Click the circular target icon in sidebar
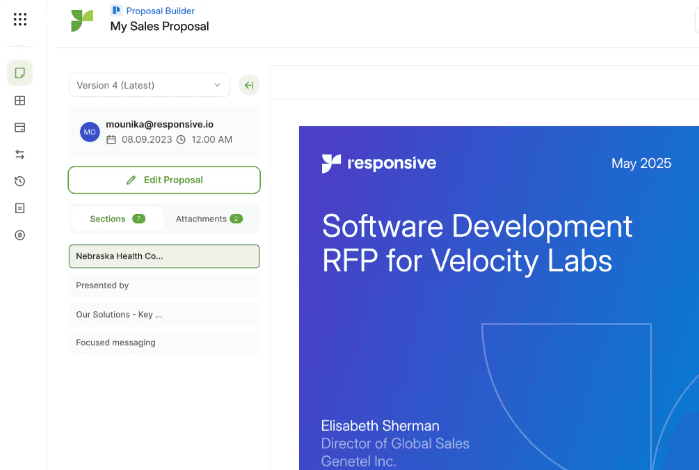 [20, 235]
